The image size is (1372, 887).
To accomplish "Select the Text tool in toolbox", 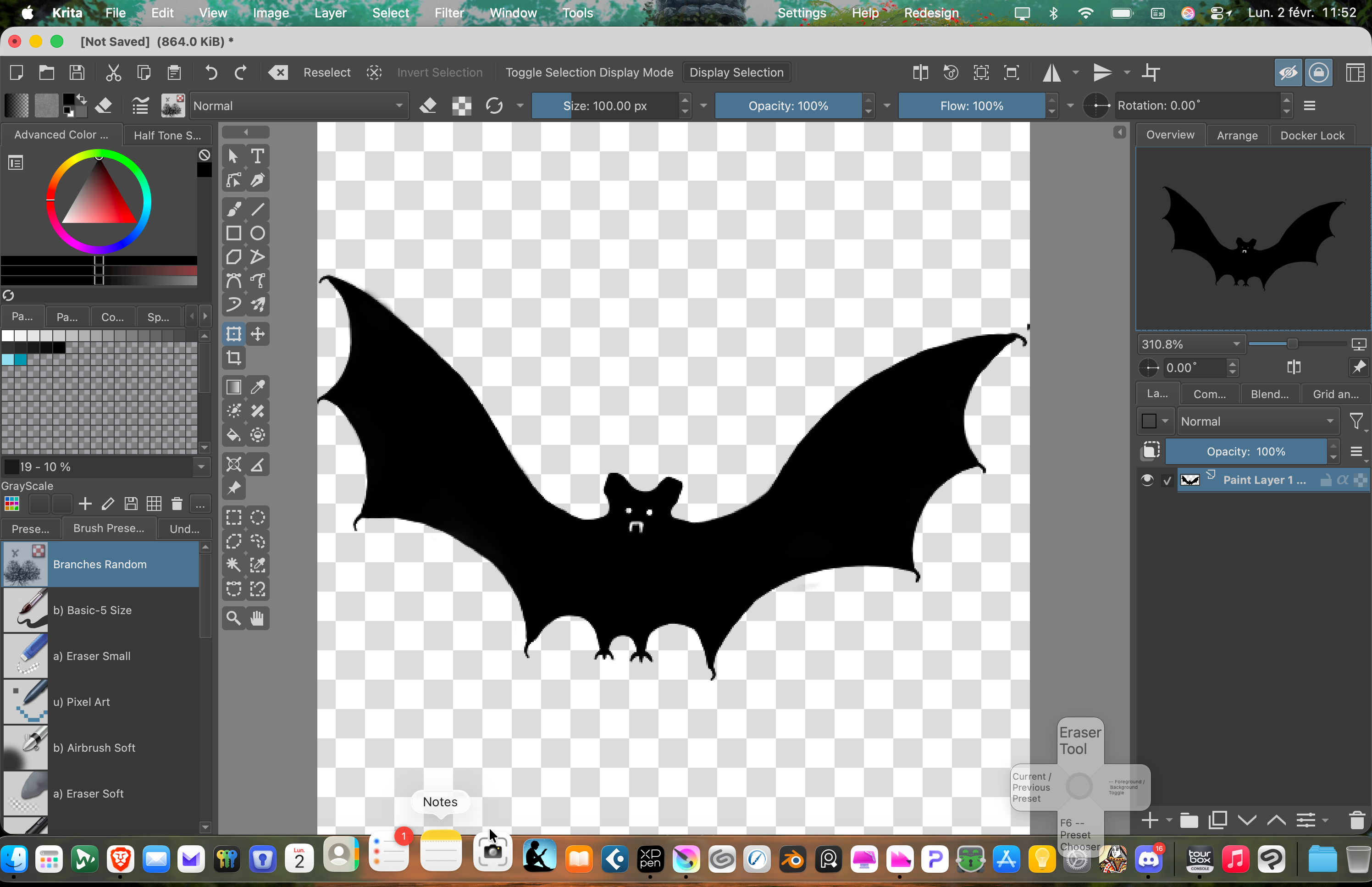I will (x=257, y=156).
